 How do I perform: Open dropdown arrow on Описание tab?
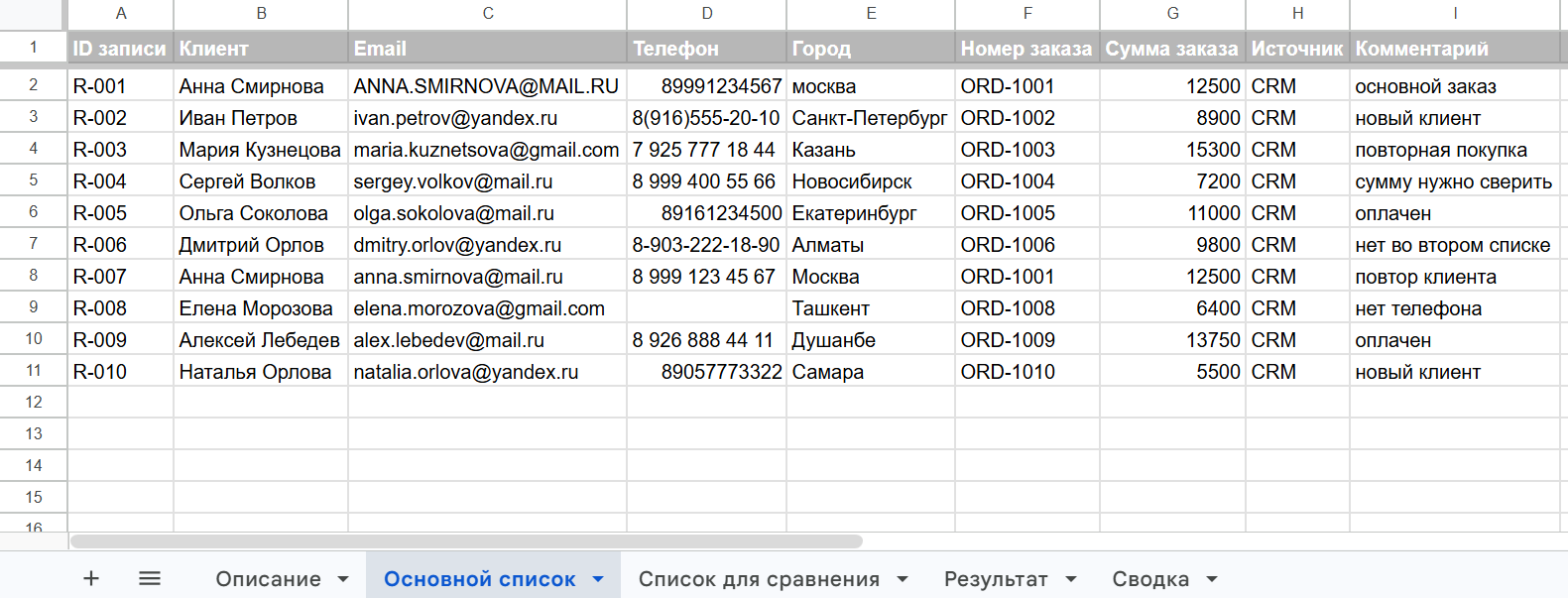coord(343,579)
